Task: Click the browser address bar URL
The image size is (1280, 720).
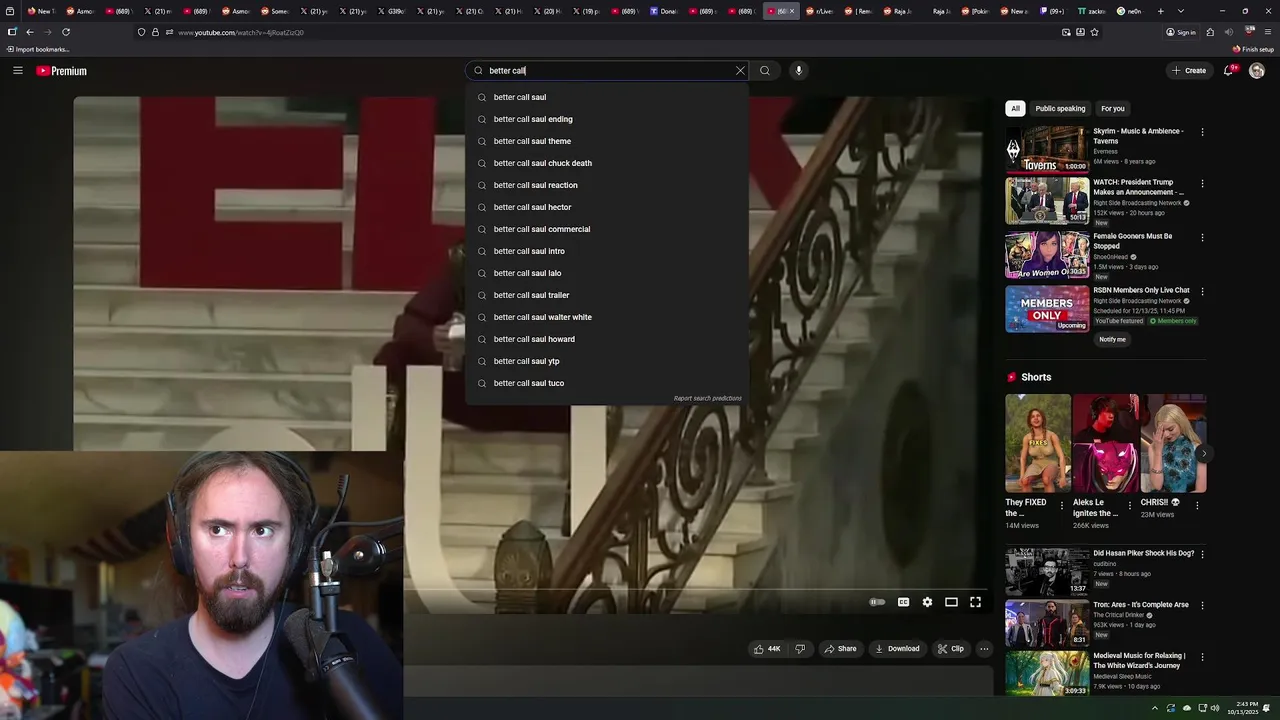Action: 241,33
